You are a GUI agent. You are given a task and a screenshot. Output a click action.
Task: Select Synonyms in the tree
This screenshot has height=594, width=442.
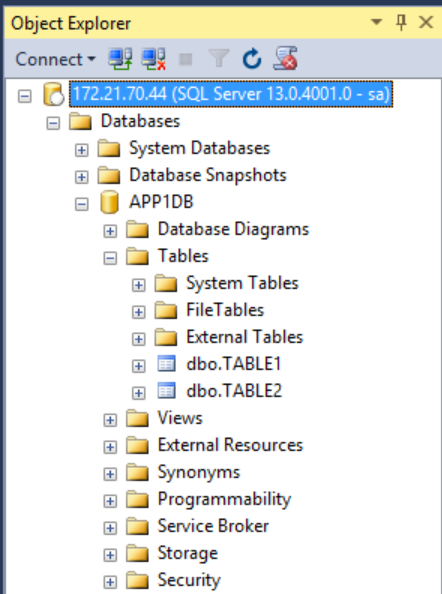(x=199, y=473)
